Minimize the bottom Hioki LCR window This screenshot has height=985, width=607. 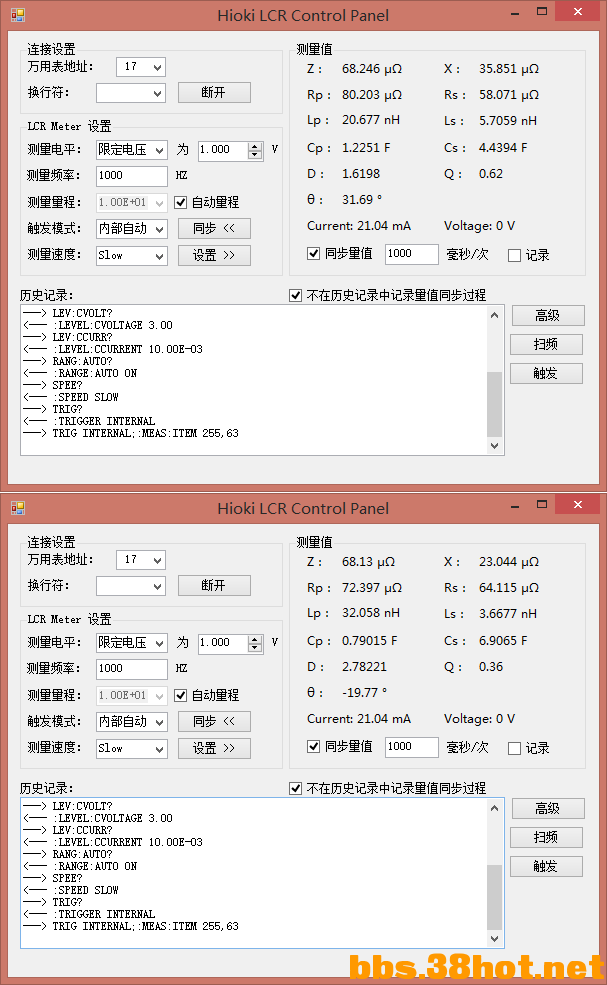[515, 506]
